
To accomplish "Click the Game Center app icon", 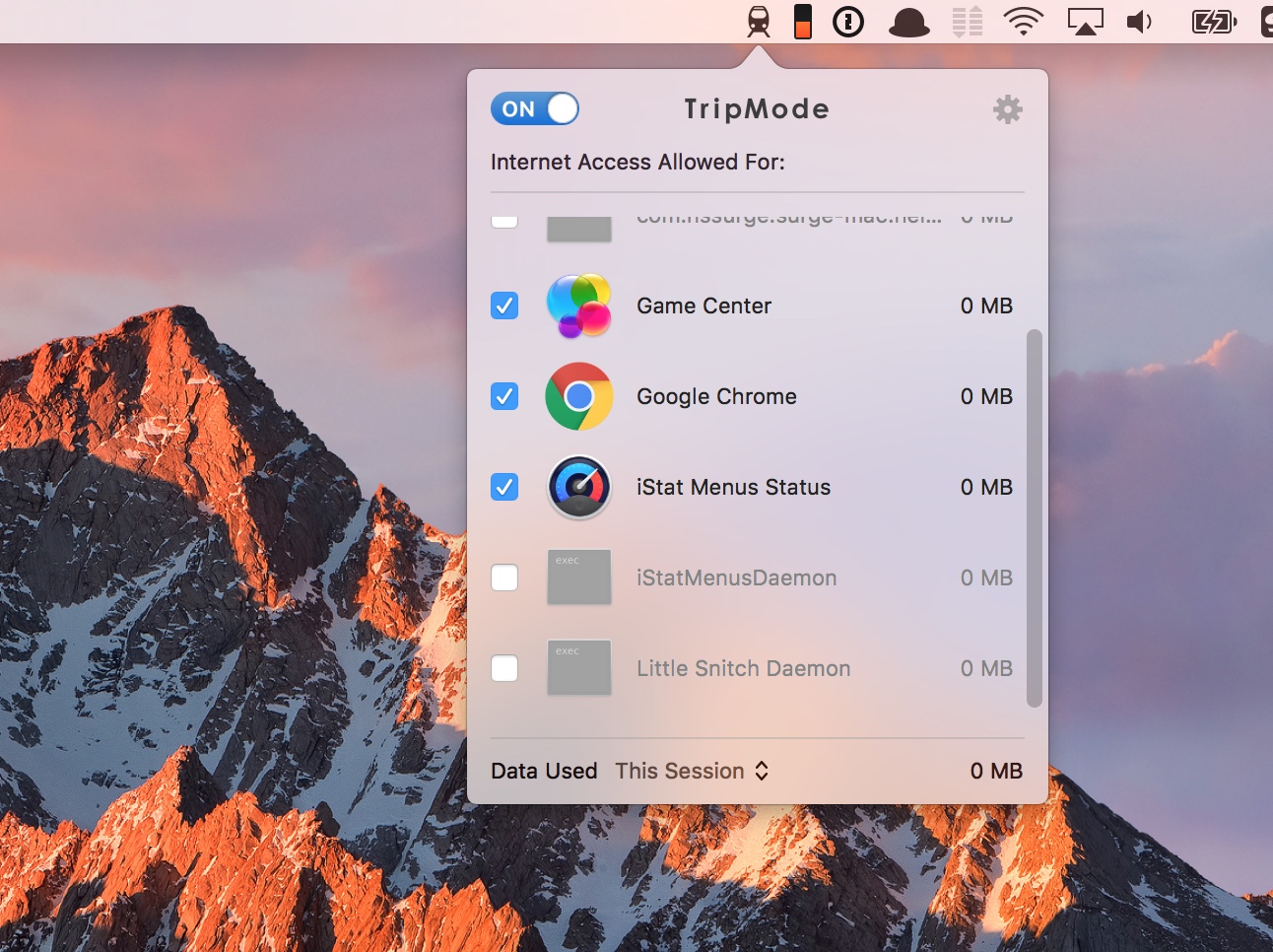I will click(x=579, y=306).
